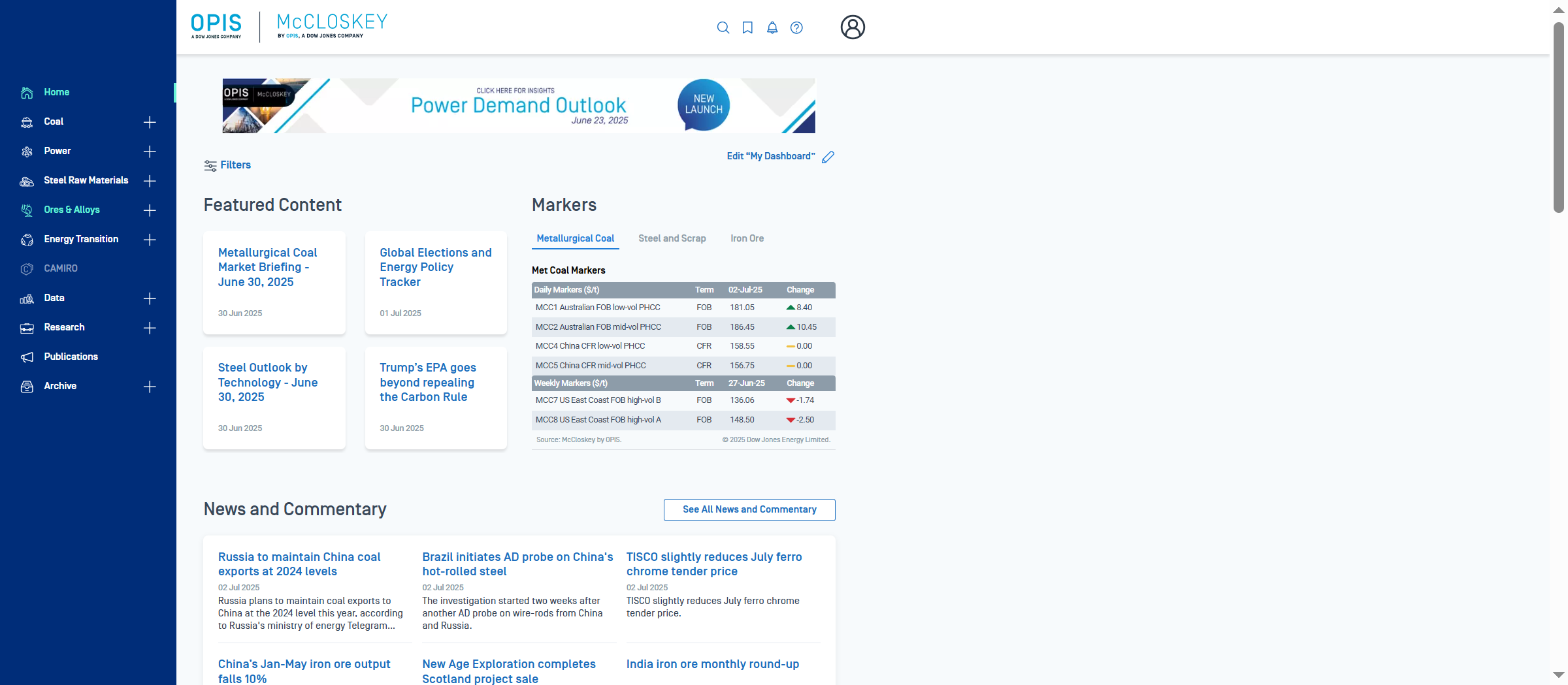Expand the Steel Raw Materials plus sign
The width and height of the screenshot is (1568, 685).
[150, 181]
